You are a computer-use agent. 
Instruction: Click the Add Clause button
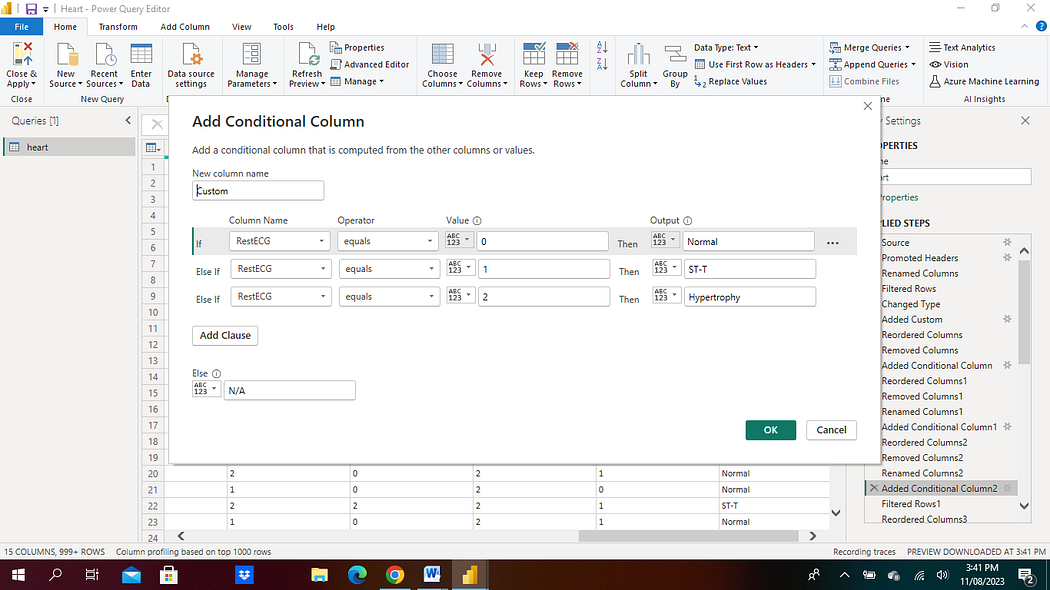point(225,336)
